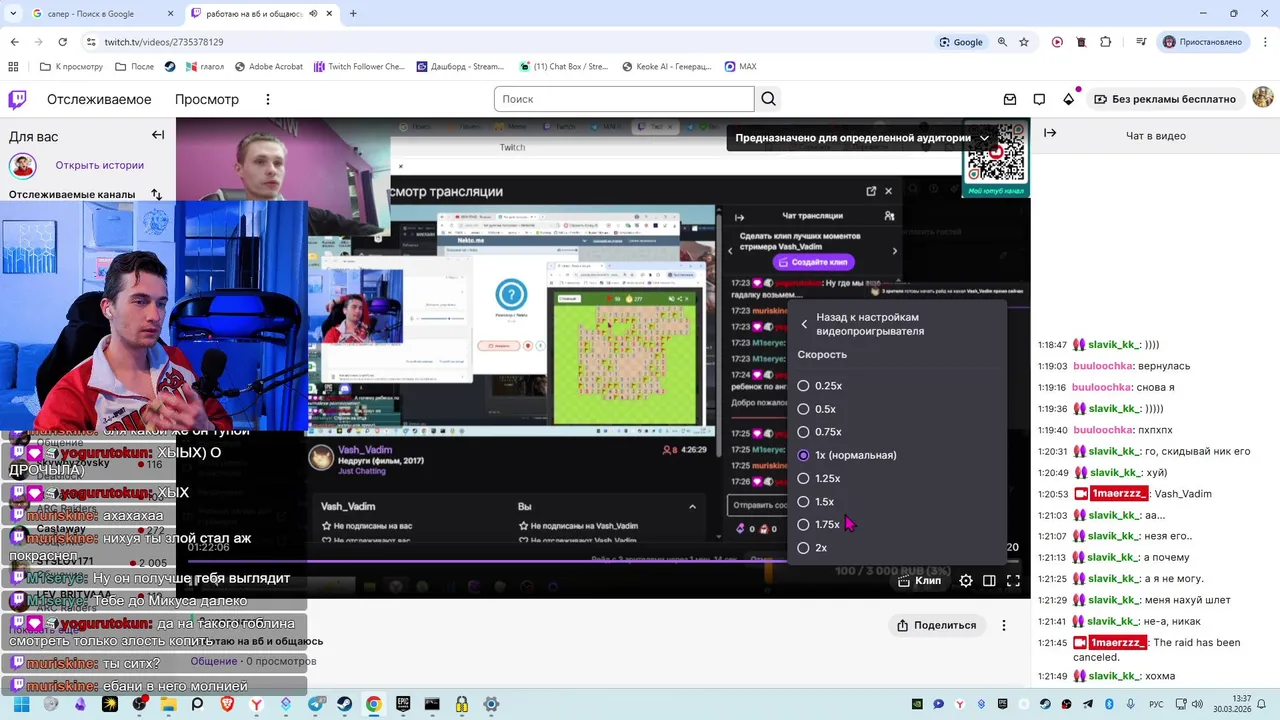Click the address bar URL

(164, 42)
